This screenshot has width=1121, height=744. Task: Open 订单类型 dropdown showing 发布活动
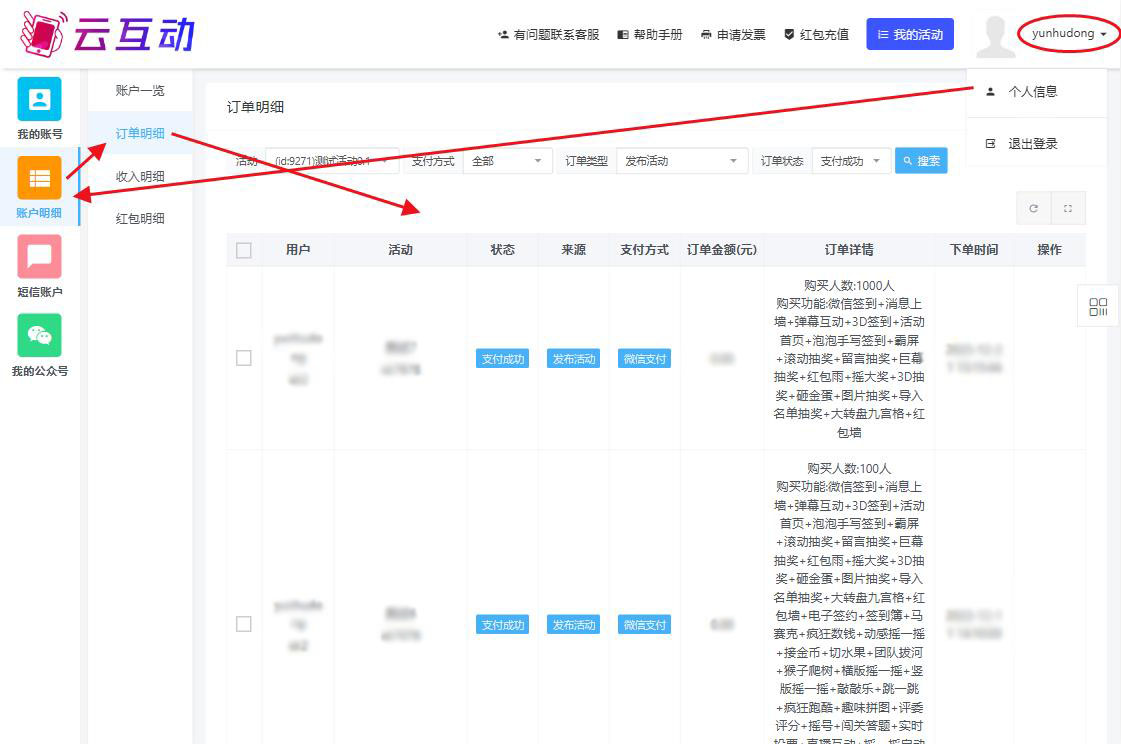tap(681, 161)
